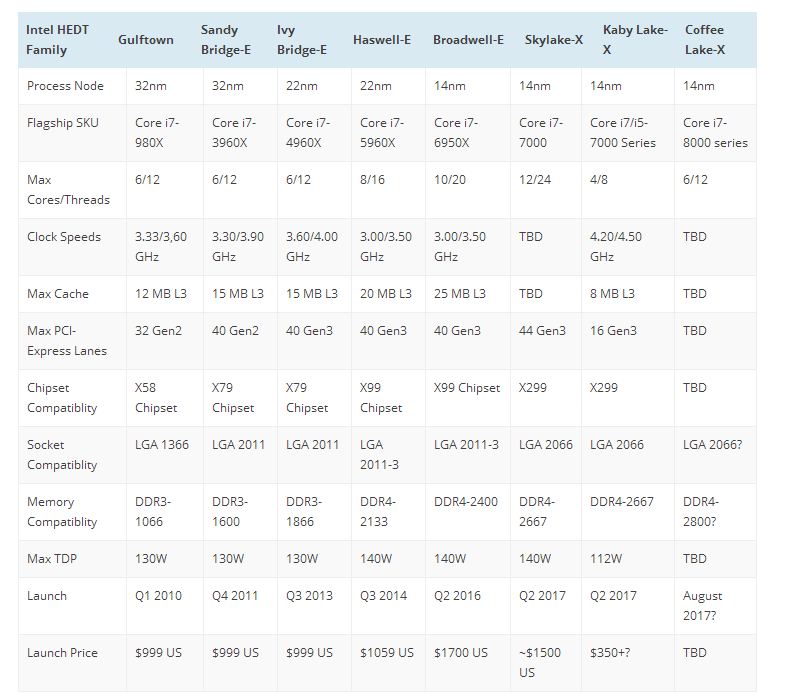793x699 pixels.
Task: Select the LGA 1366 socket cell
Action: coord(159,445)
